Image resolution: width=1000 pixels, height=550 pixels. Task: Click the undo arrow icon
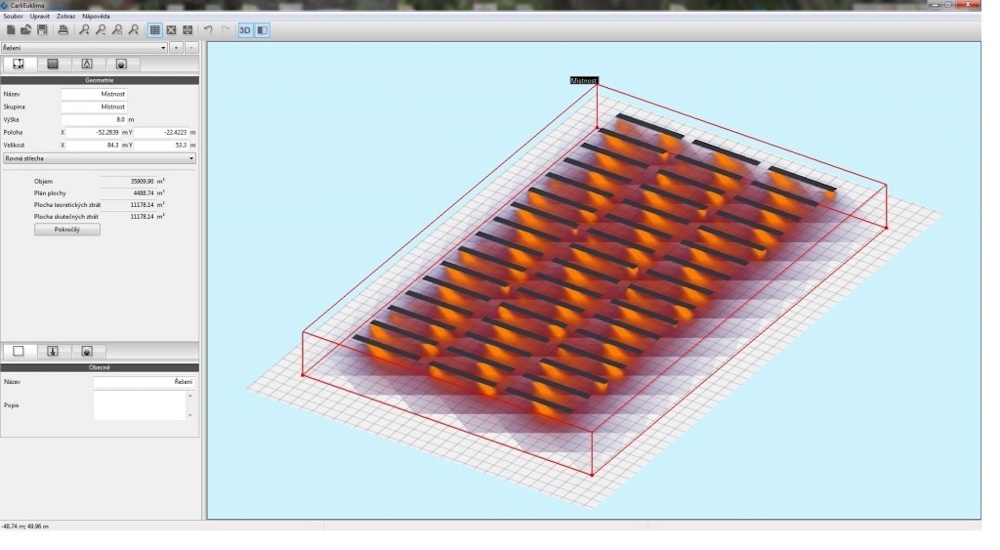(208, 31)
